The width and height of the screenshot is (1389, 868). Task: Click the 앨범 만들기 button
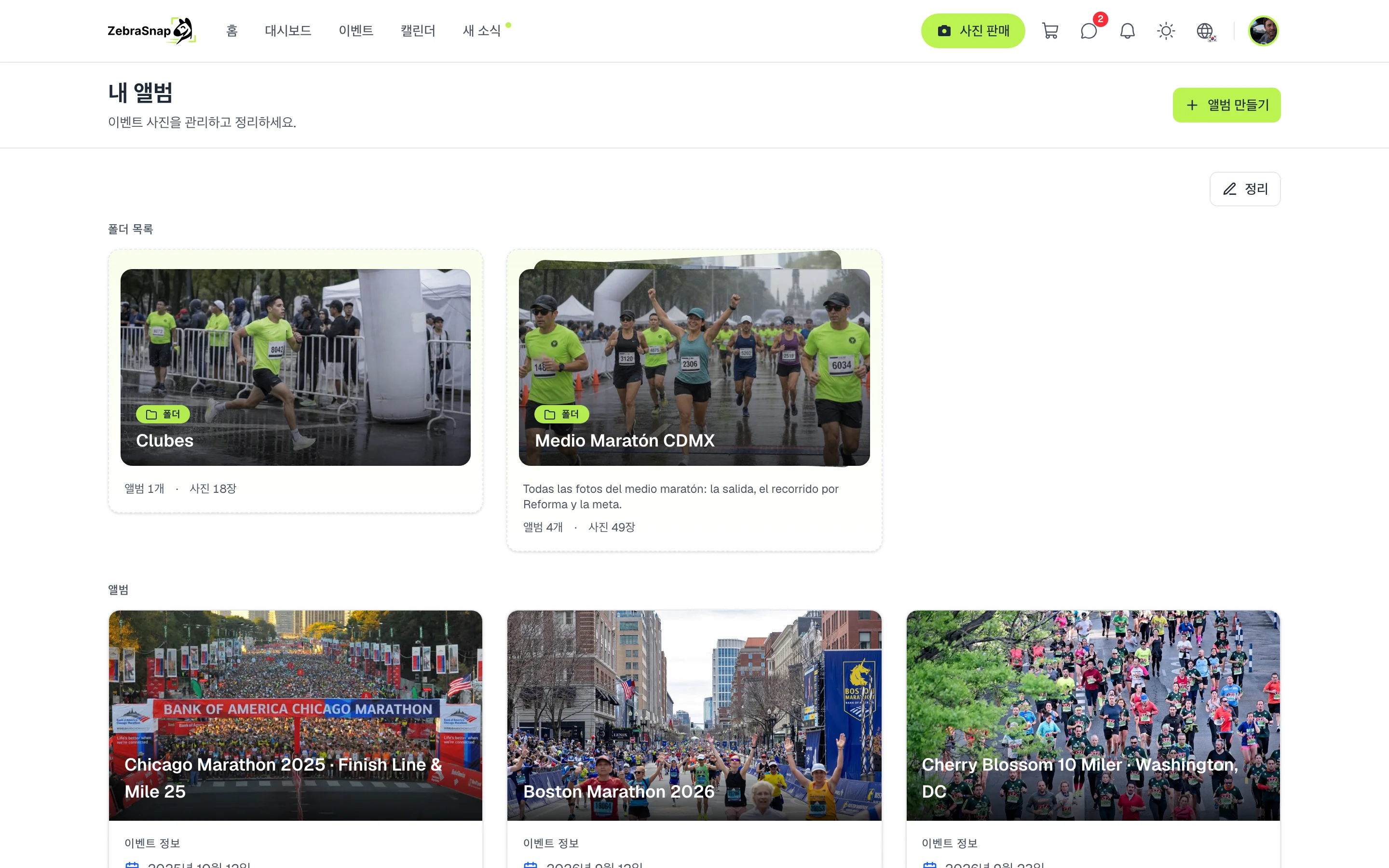click(x=1226, y=105)
